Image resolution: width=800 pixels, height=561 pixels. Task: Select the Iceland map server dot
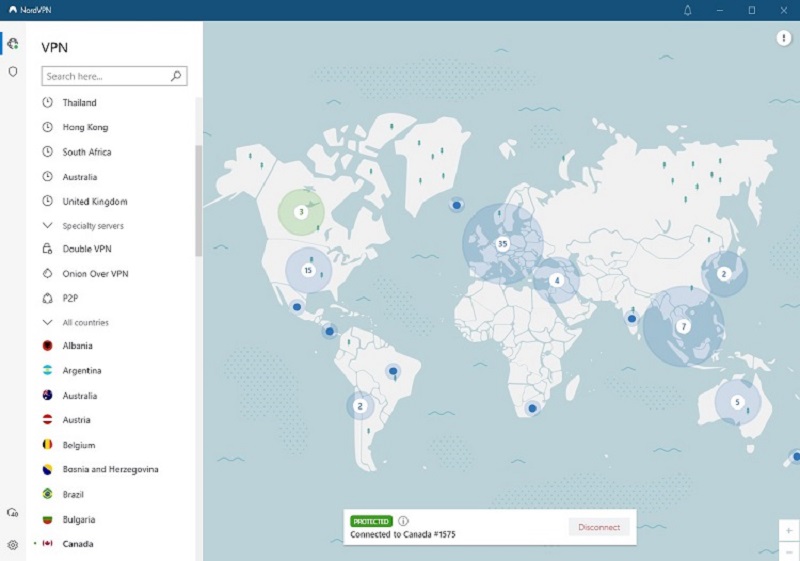coord(457,205)
